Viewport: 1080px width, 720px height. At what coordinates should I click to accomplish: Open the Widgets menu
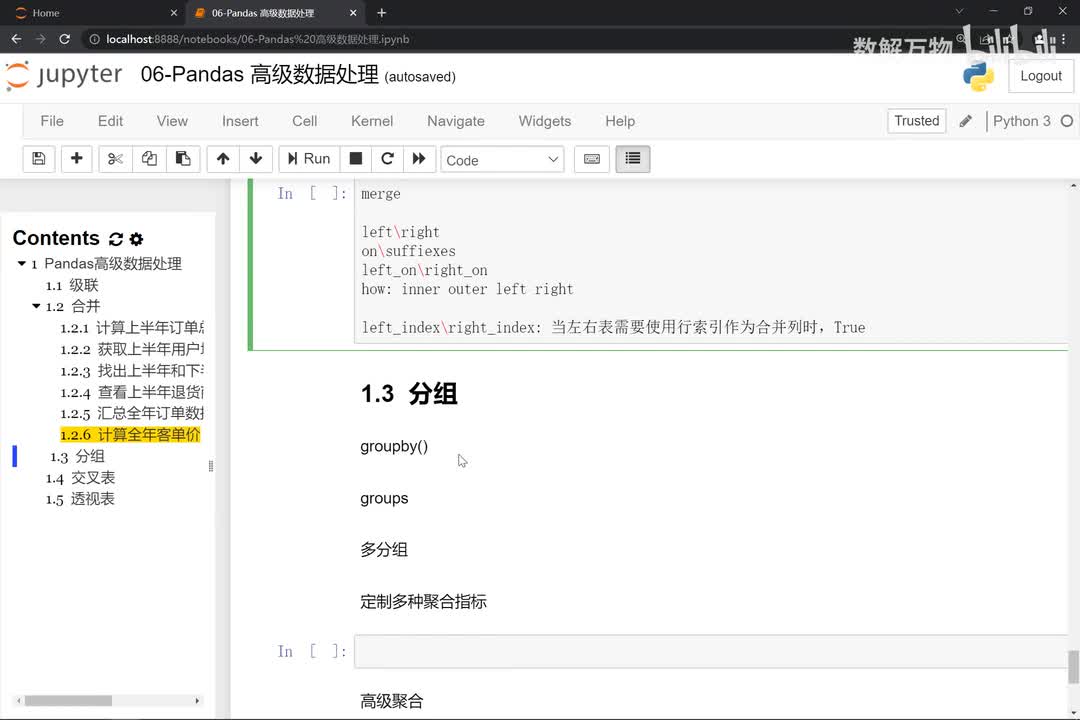click(545, 121)
